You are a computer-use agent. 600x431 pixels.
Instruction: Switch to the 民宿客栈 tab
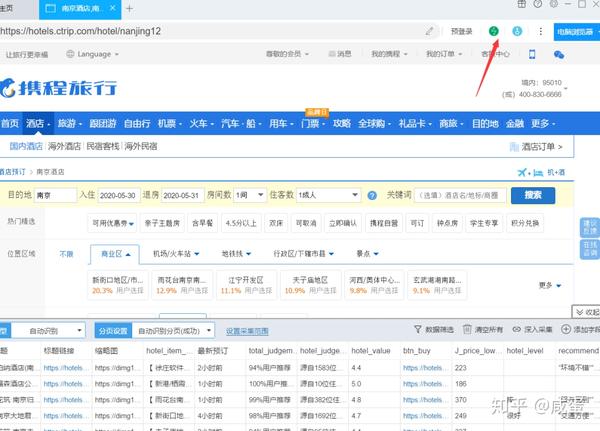103,146
